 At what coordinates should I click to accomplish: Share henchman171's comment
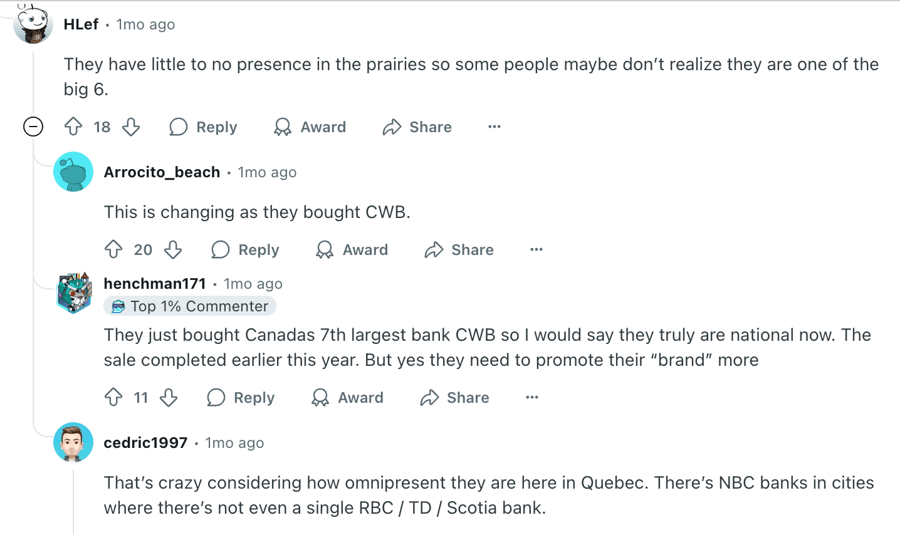tap(455, 398)
